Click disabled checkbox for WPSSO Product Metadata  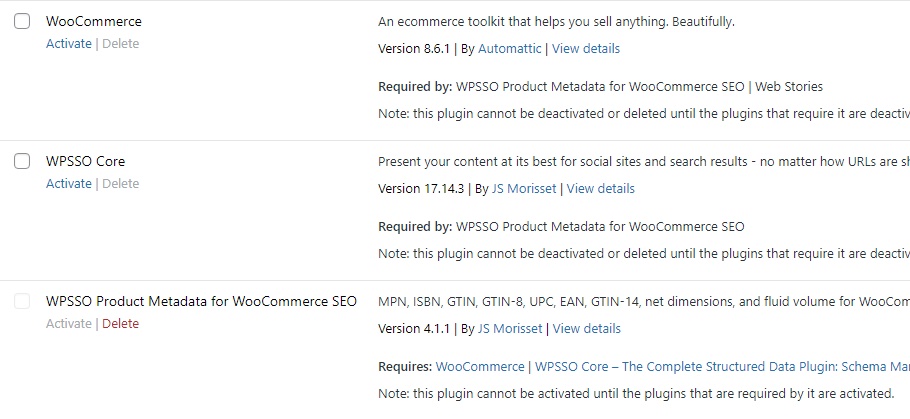tap(22, 302)
